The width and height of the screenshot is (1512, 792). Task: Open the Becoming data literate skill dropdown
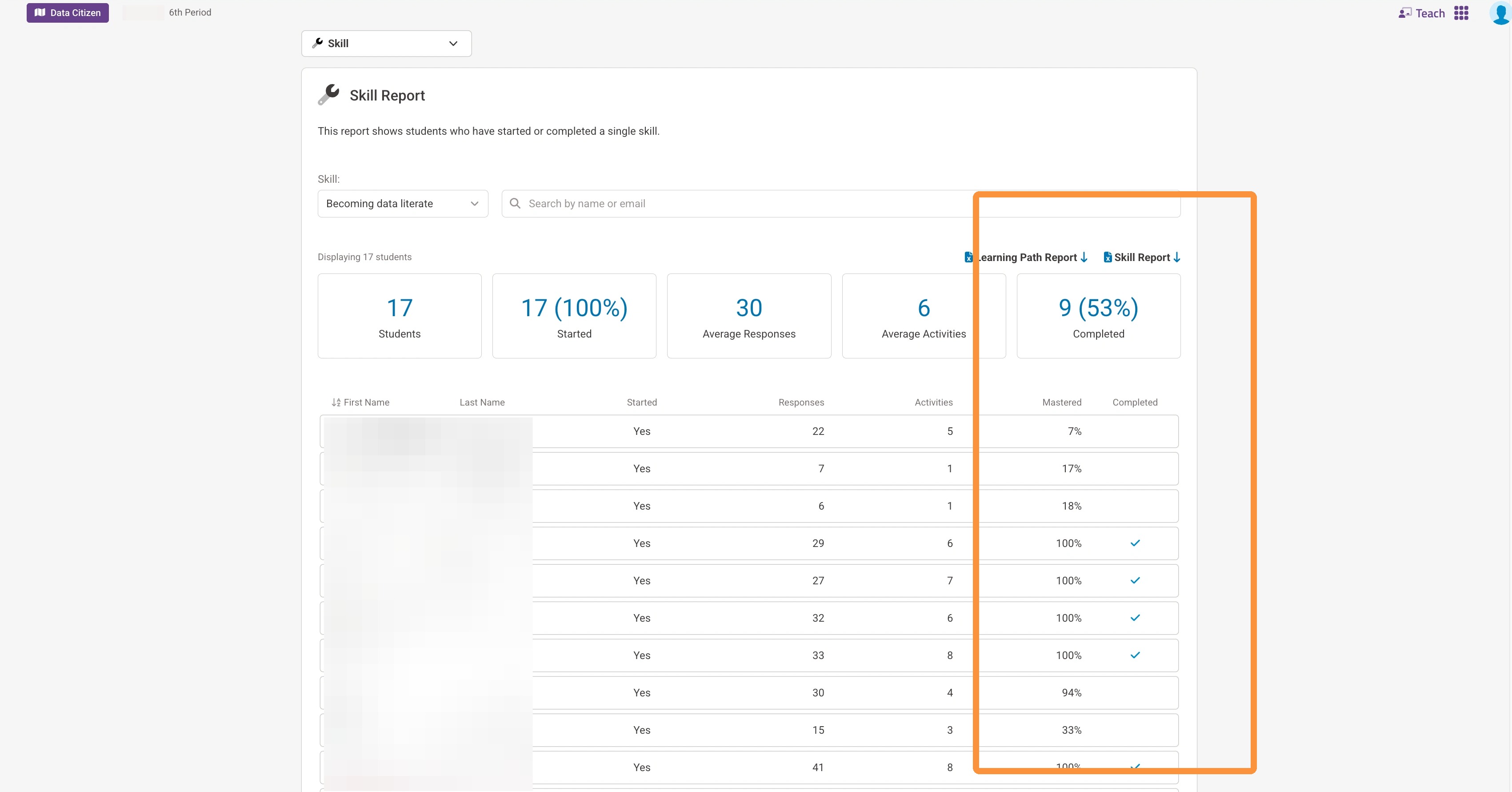403,203
